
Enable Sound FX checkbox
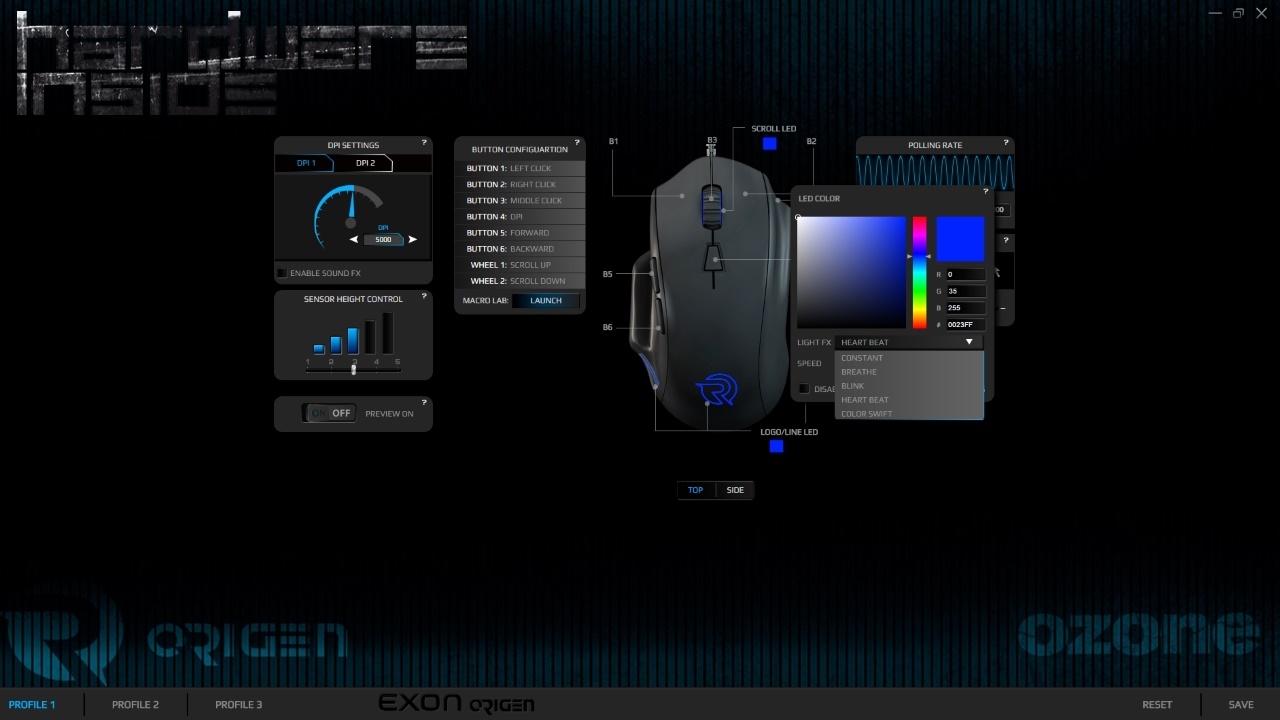[282, 273]
